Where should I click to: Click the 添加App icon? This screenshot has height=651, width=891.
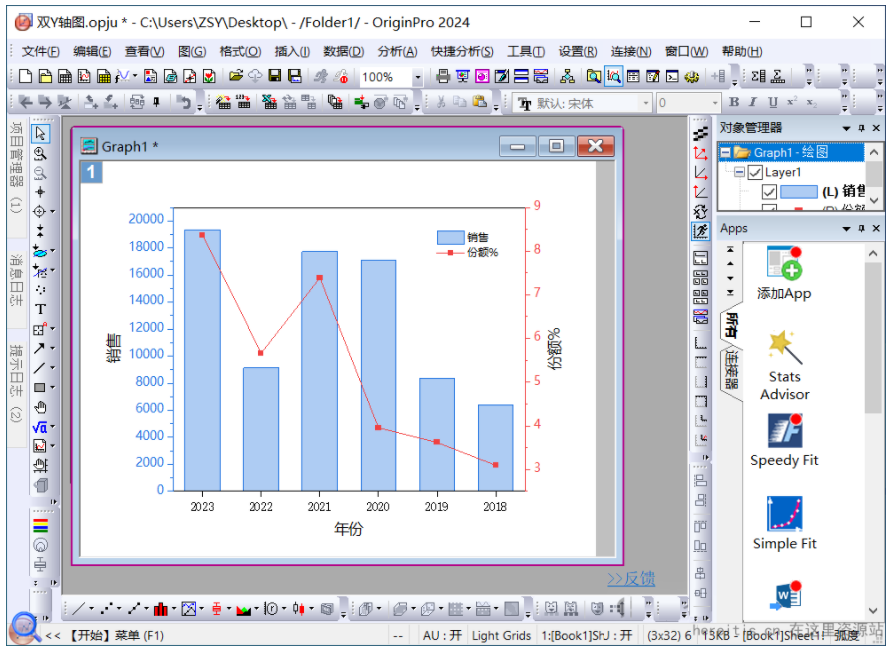[784, 273]
